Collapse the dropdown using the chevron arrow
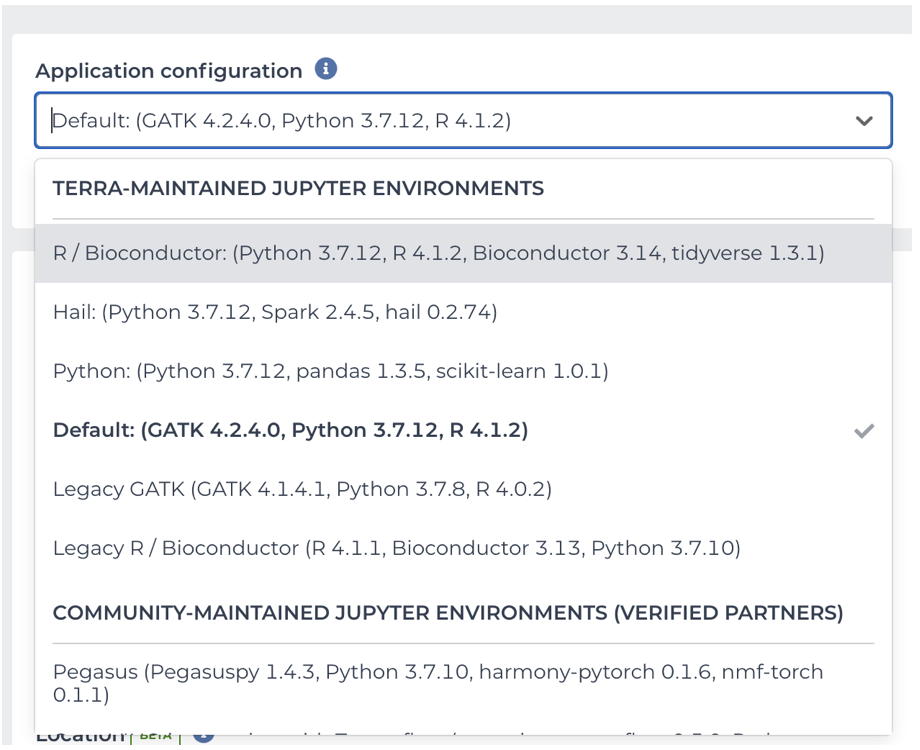Viewport: 920px width, 750px height. click(x=864, y=121)
